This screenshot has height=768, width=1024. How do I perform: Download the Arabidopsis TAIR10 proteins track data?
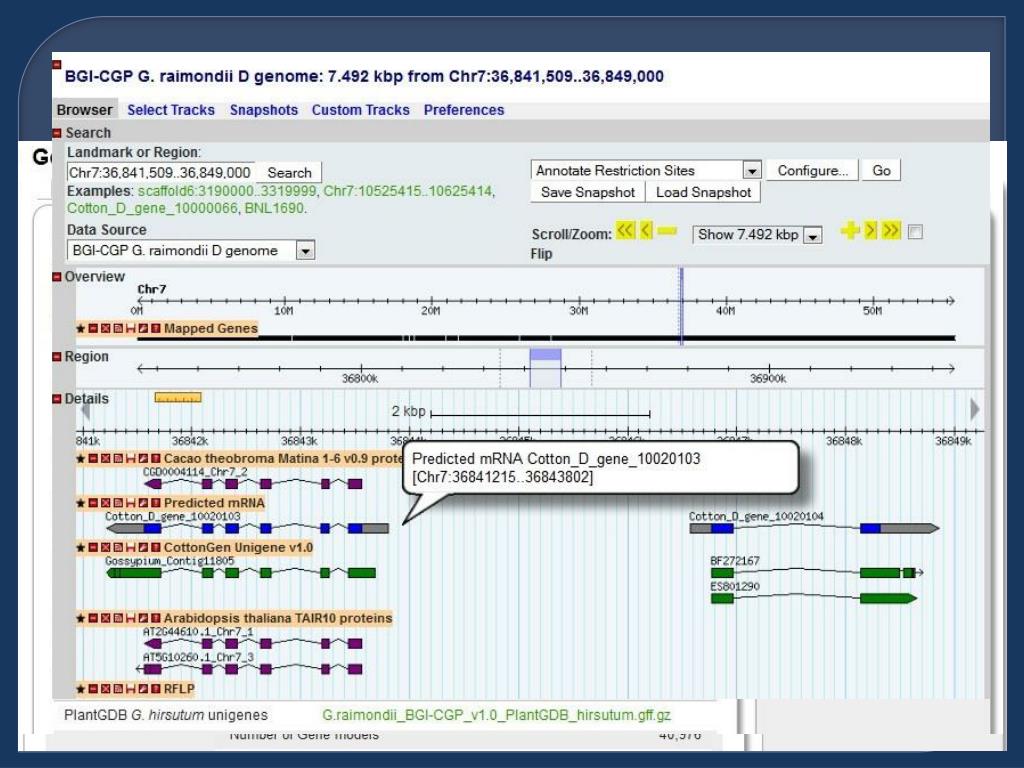[x=130, y=618]
